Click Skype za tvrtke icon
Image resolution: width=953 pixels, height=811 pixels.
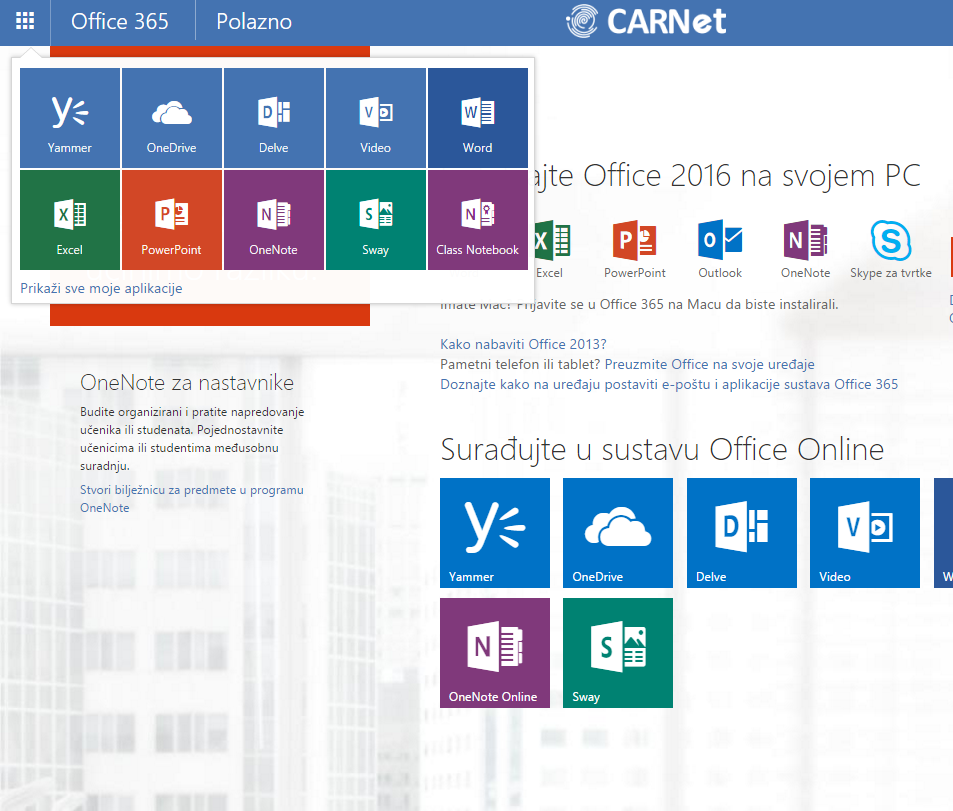pos(890,248)
